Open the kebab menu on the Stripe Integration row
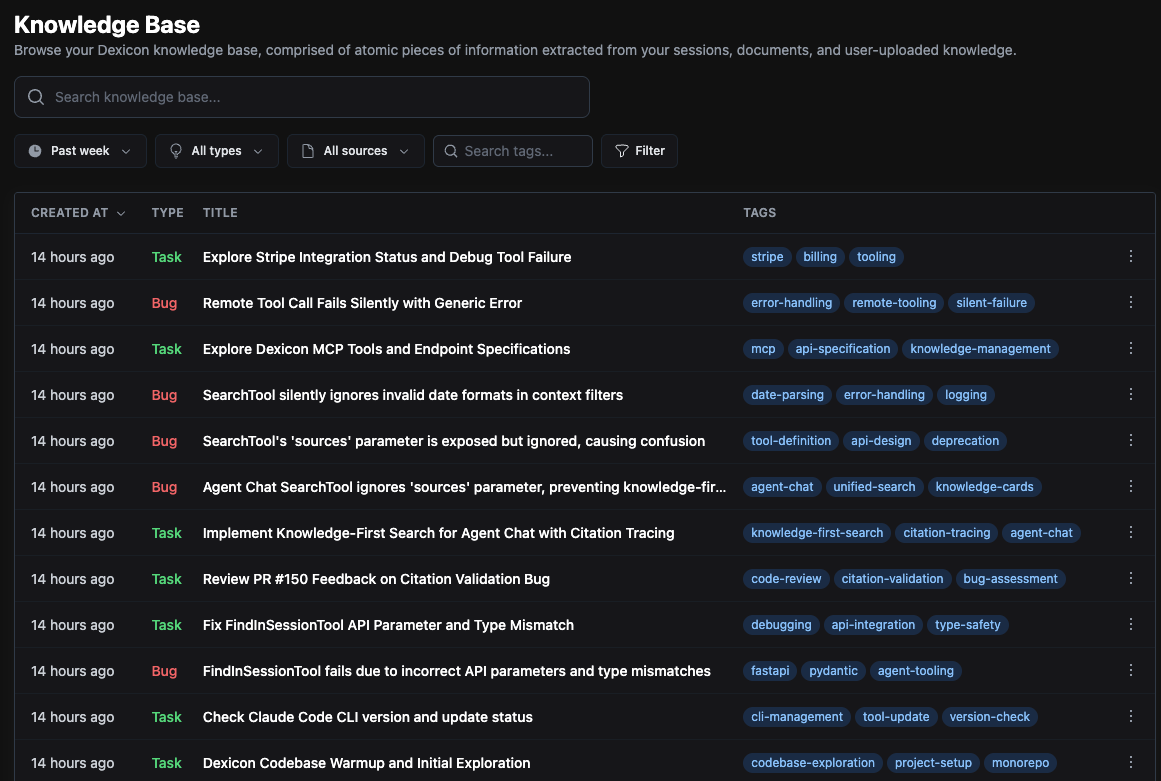This screenshot has width=1161, height=781. [1131, 256]
